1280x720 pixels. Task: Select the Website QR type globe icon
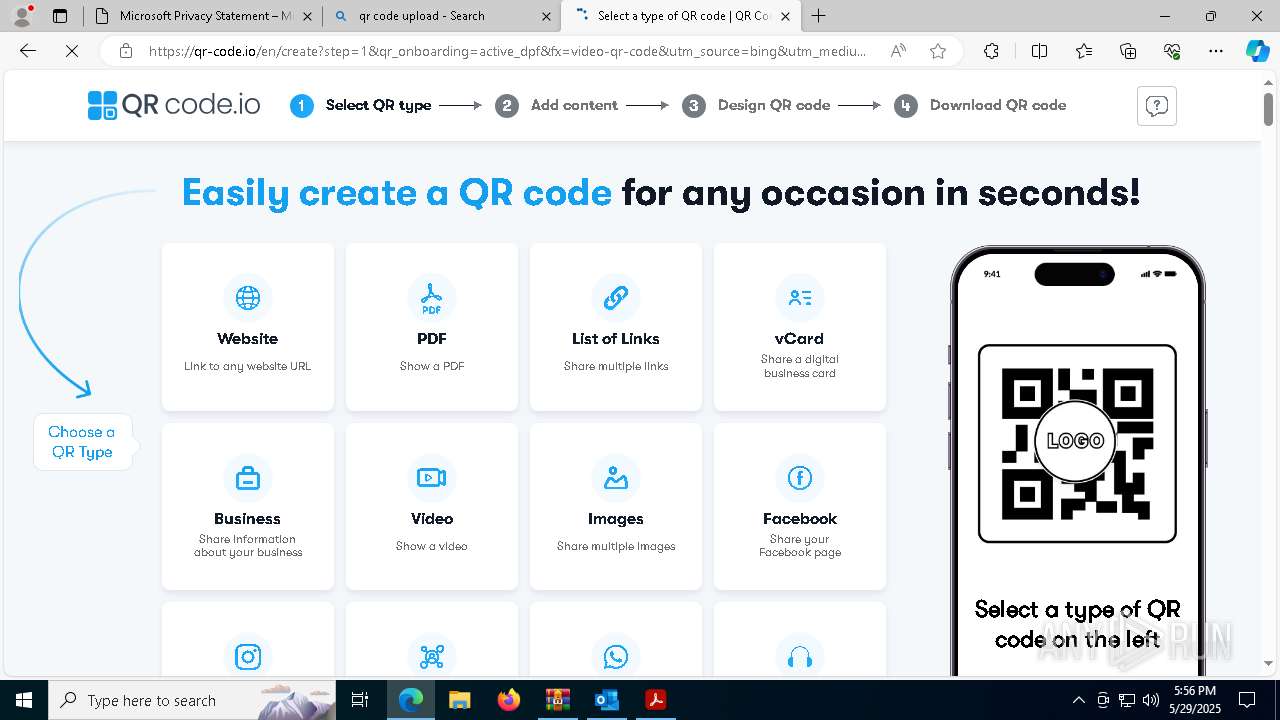tap(248, 298)
